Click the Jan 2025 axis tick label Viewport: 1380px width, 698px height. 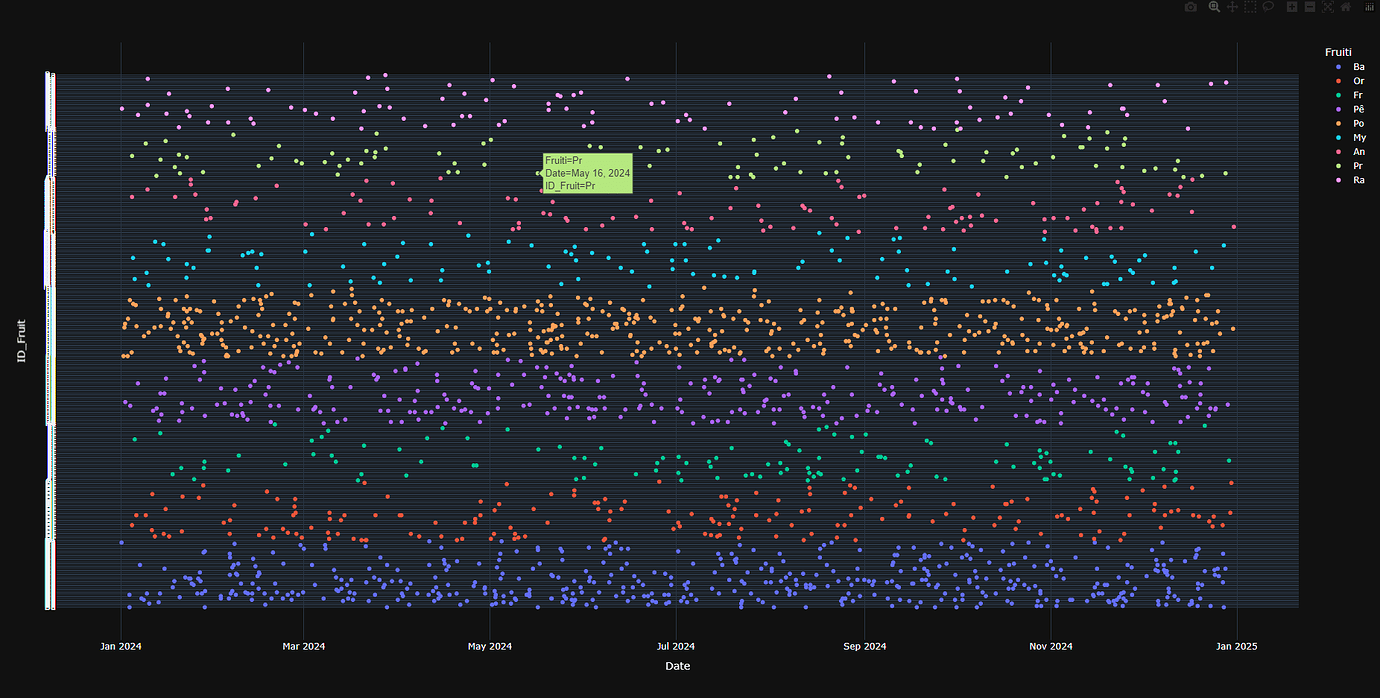point(1237,646)
